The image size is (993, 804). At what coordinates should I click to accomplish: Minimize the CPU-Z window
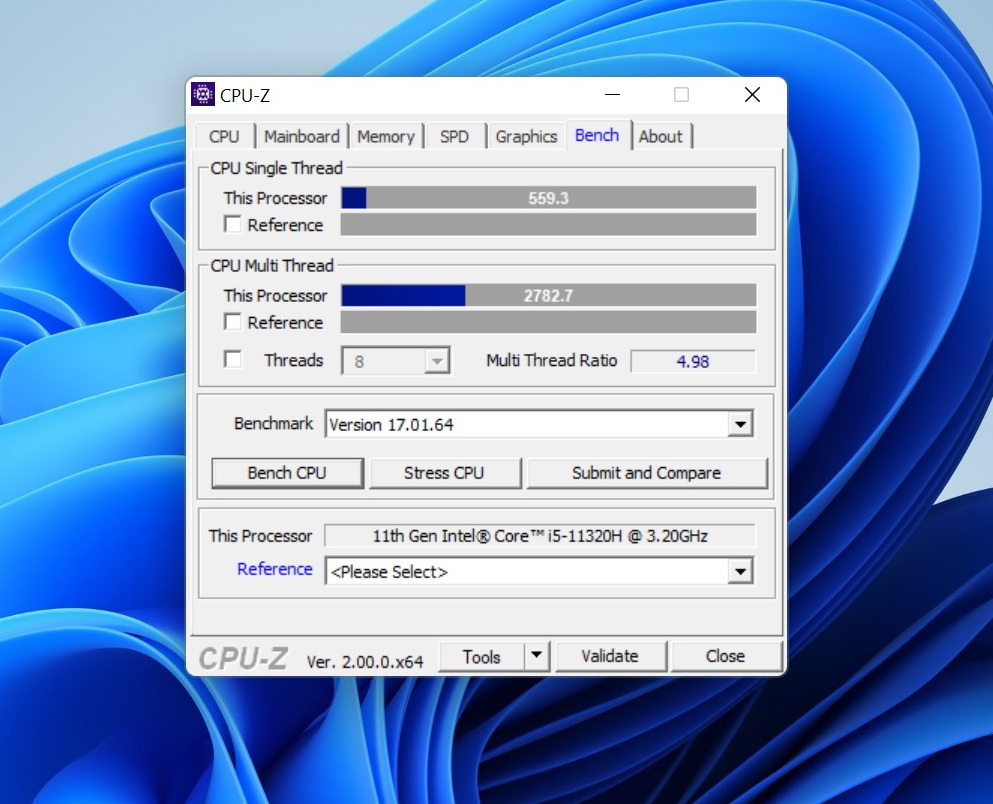(612, 95)
